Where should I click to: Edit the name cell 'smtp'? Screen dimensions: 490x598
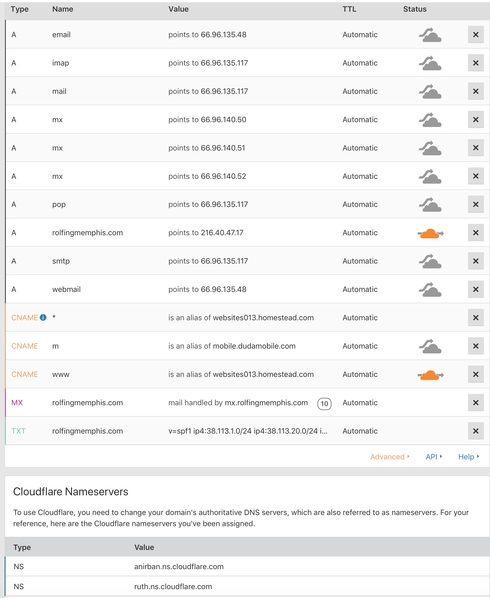pos(61,261)
